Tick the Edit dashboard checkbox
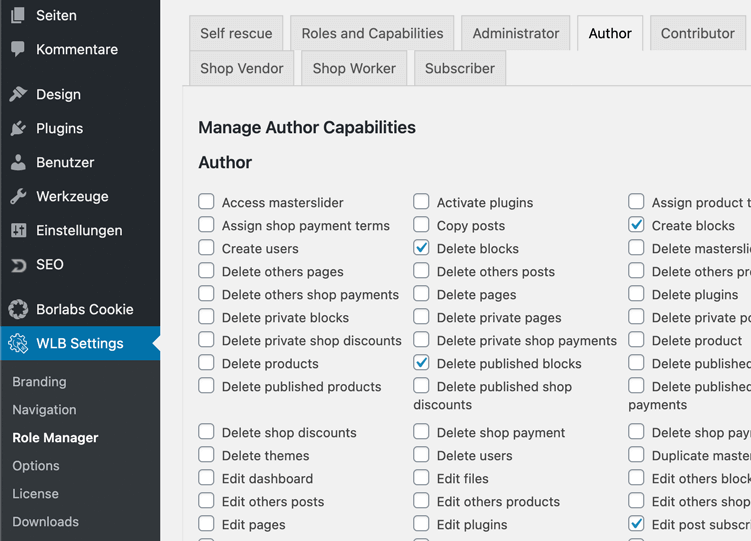 coord(206,478)
